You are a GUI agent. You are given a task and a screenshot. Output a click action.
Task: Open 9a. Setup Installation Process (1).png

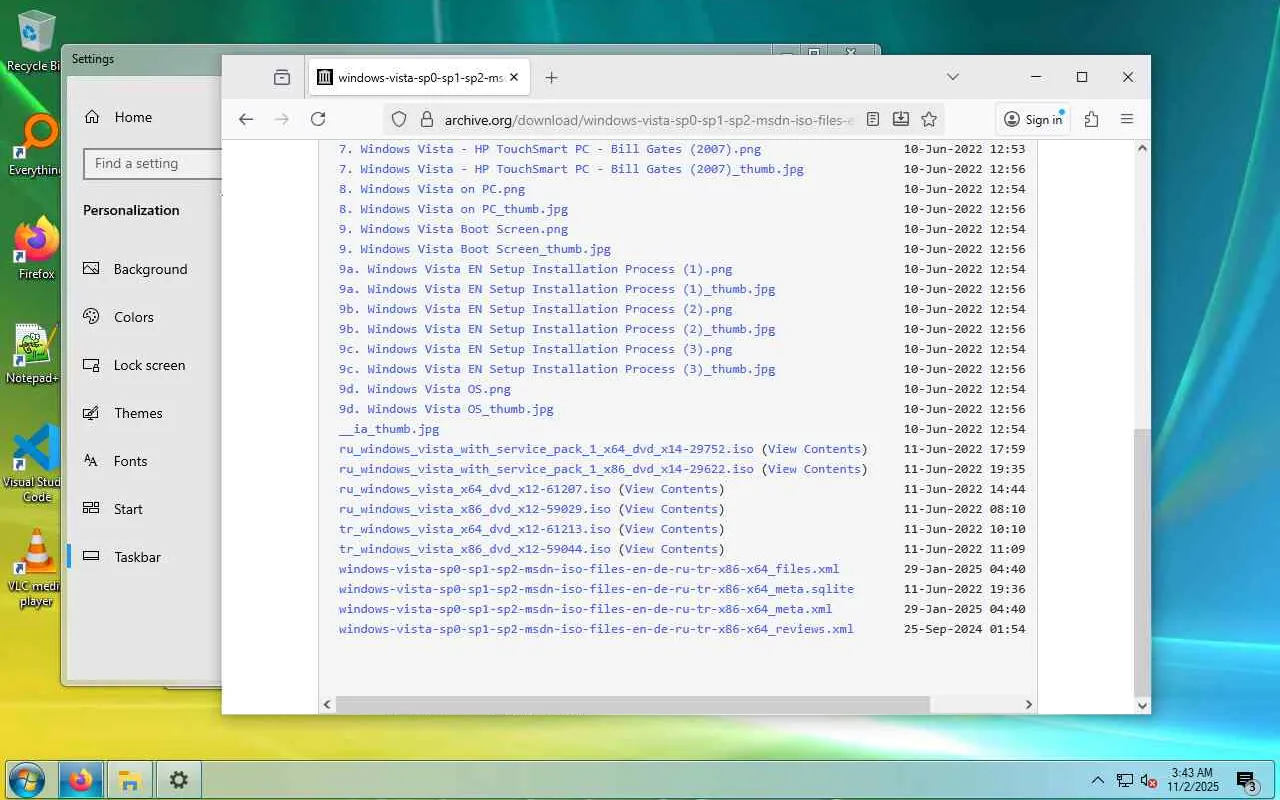click(x=535, y=269)
